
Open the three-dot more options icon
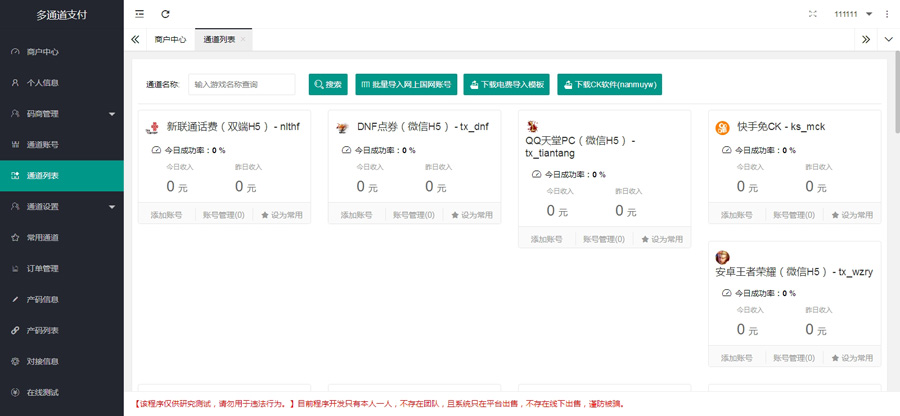pyautogui.click(x=886, y=14)
